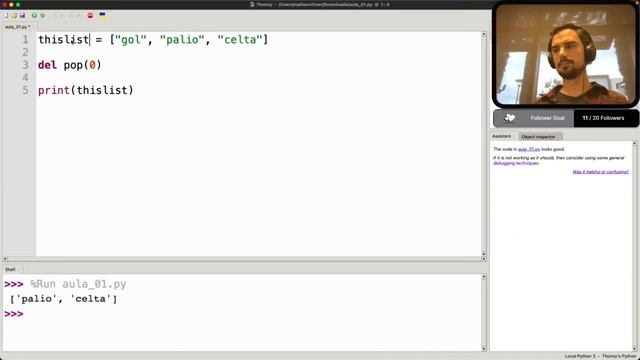Click the New file toolbar icon
This screenshot has height=360, width=640.
pos(6,16)
